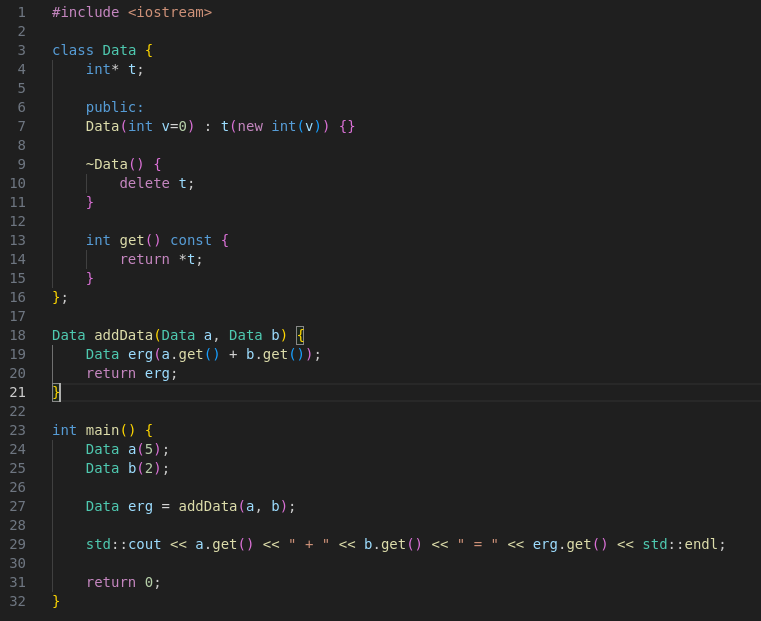Click the 'public:' access specifier
Viewport: 761px width, 621px height.
point(115,107)
